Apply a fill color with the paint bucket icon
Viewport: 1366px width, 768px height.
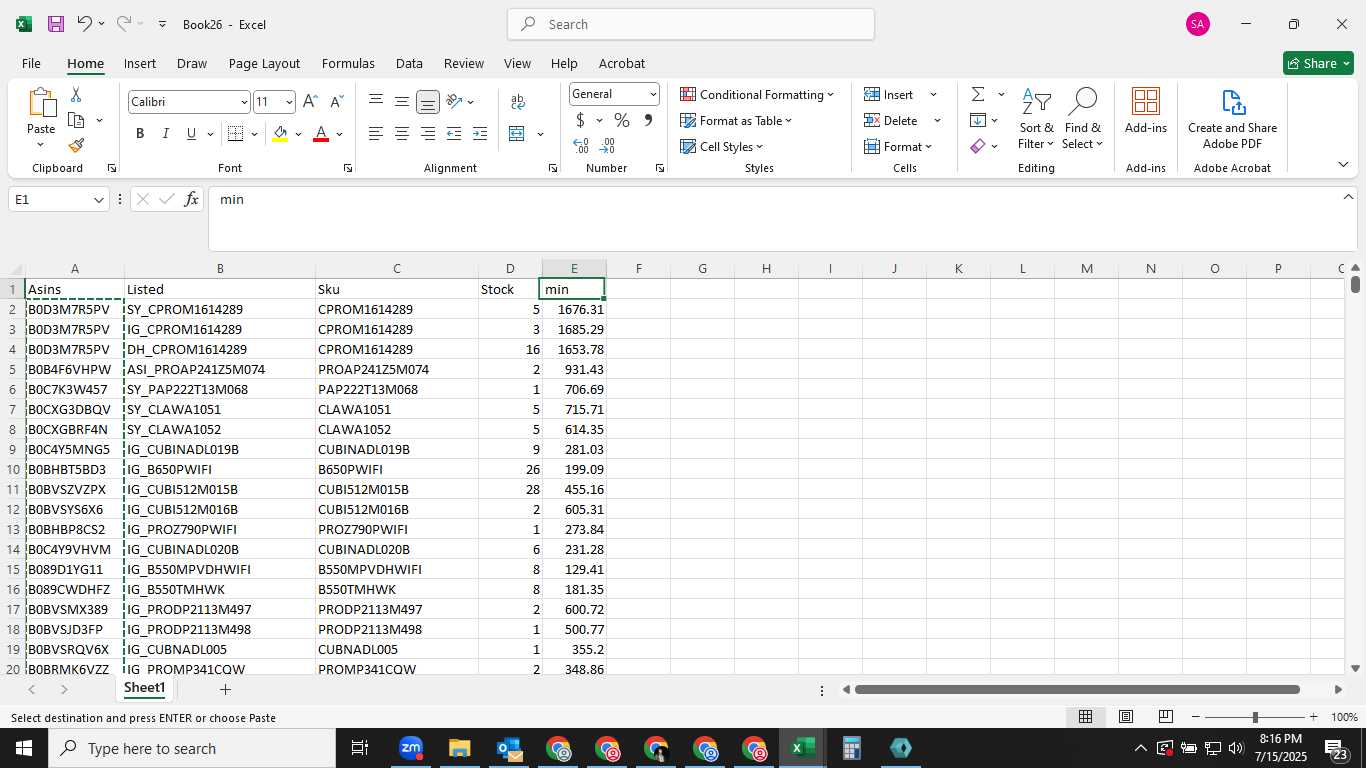click(x=280, y=134)
